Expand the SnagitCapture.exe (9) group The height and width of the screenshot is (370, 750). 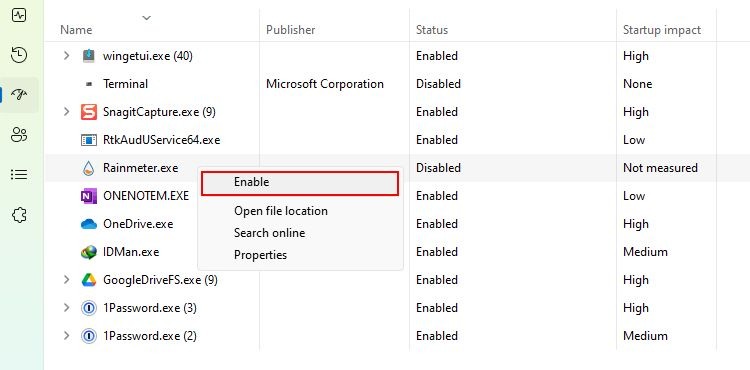pos(66,112)
